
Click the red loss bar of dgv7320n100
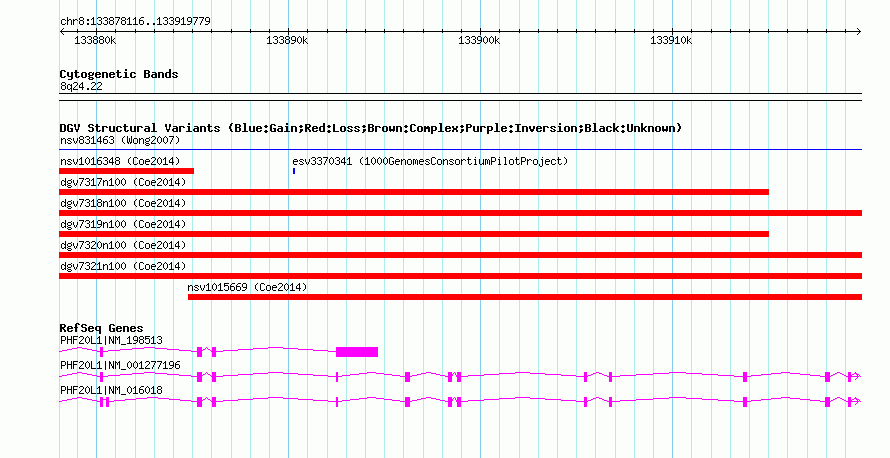tap(460, 255)
